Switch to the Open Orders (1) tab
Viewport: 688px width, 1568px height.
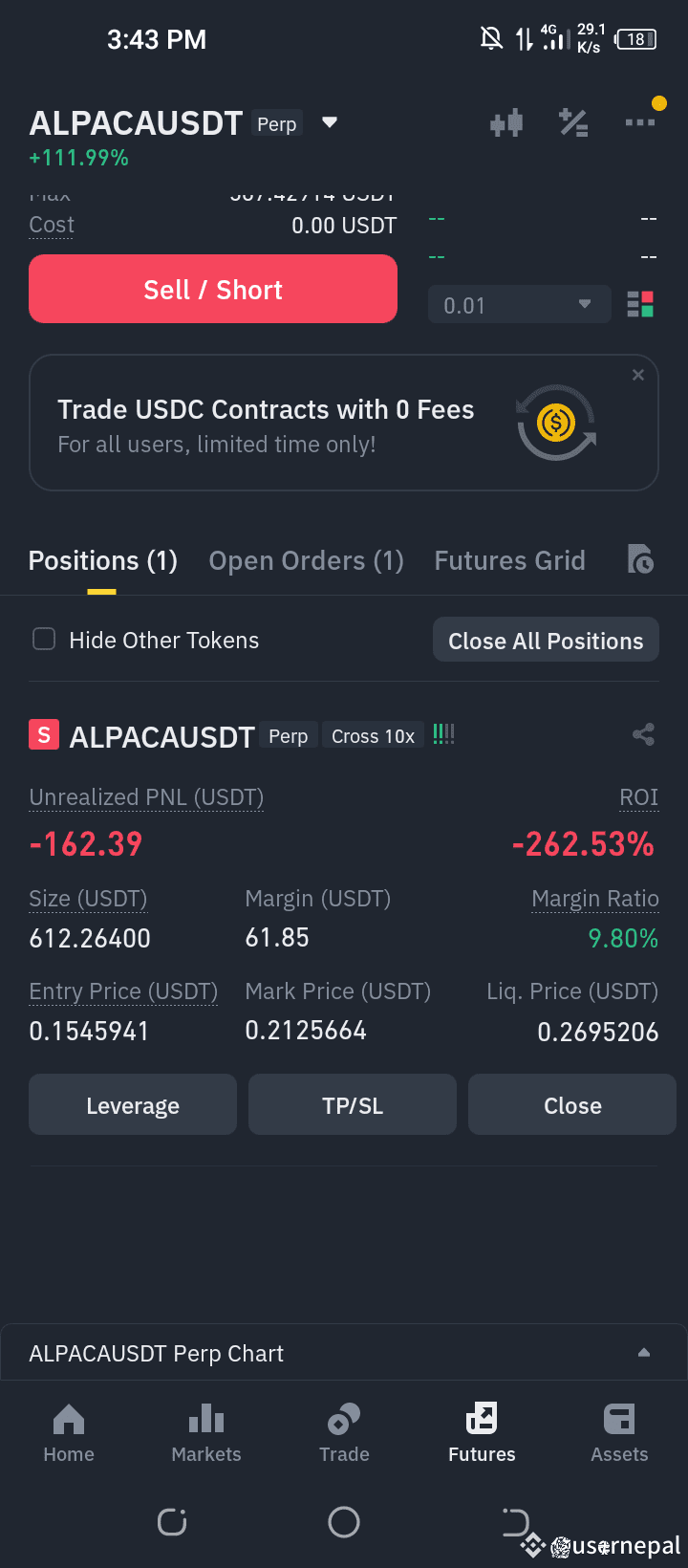click(307, 560)
